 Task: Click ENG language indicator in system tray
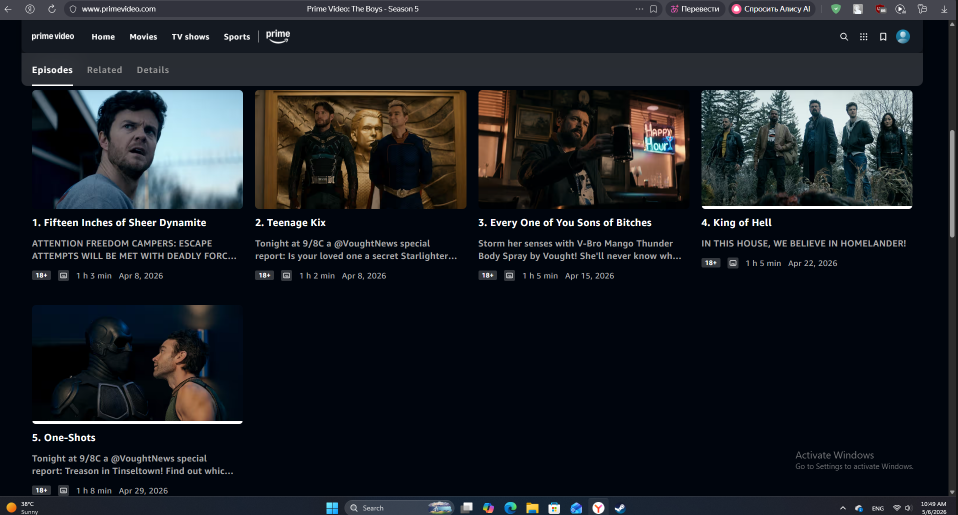pyautogui.click(x=878, y=508)
